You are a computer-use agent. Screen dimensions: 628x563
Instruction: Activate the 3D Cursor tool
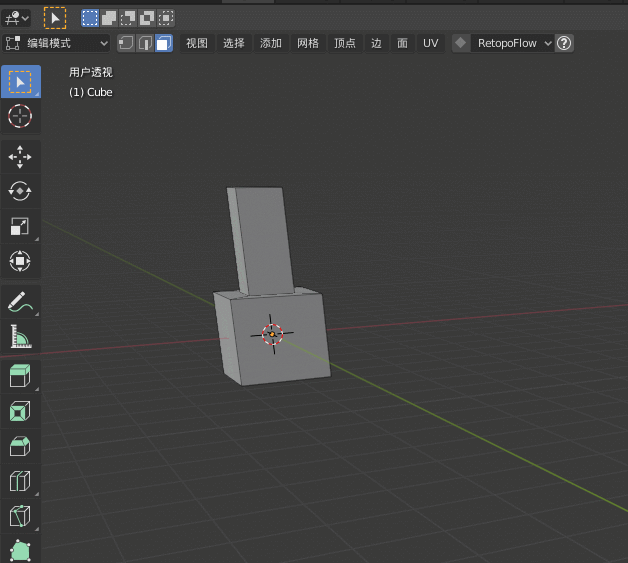pyautogui.click(x=20, y=116)
